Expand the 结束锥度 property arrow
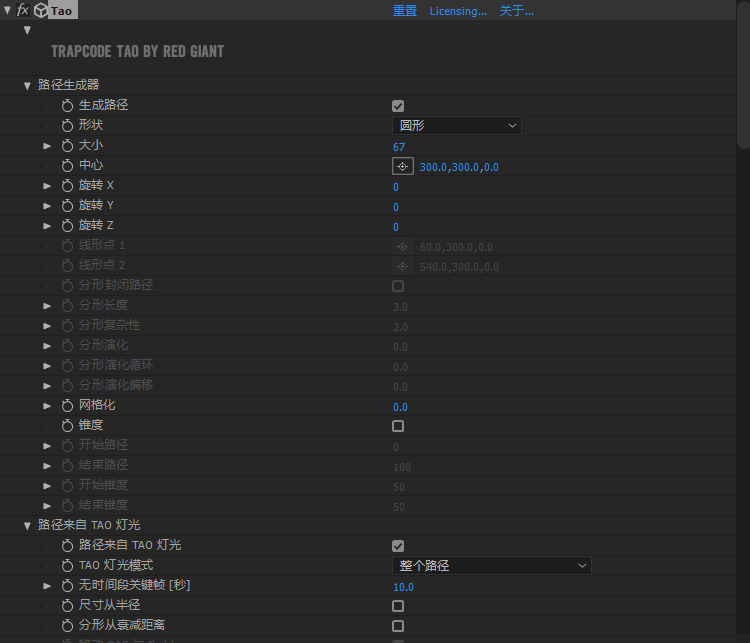Viewport: 750px width, 643px height. point(47,506)
